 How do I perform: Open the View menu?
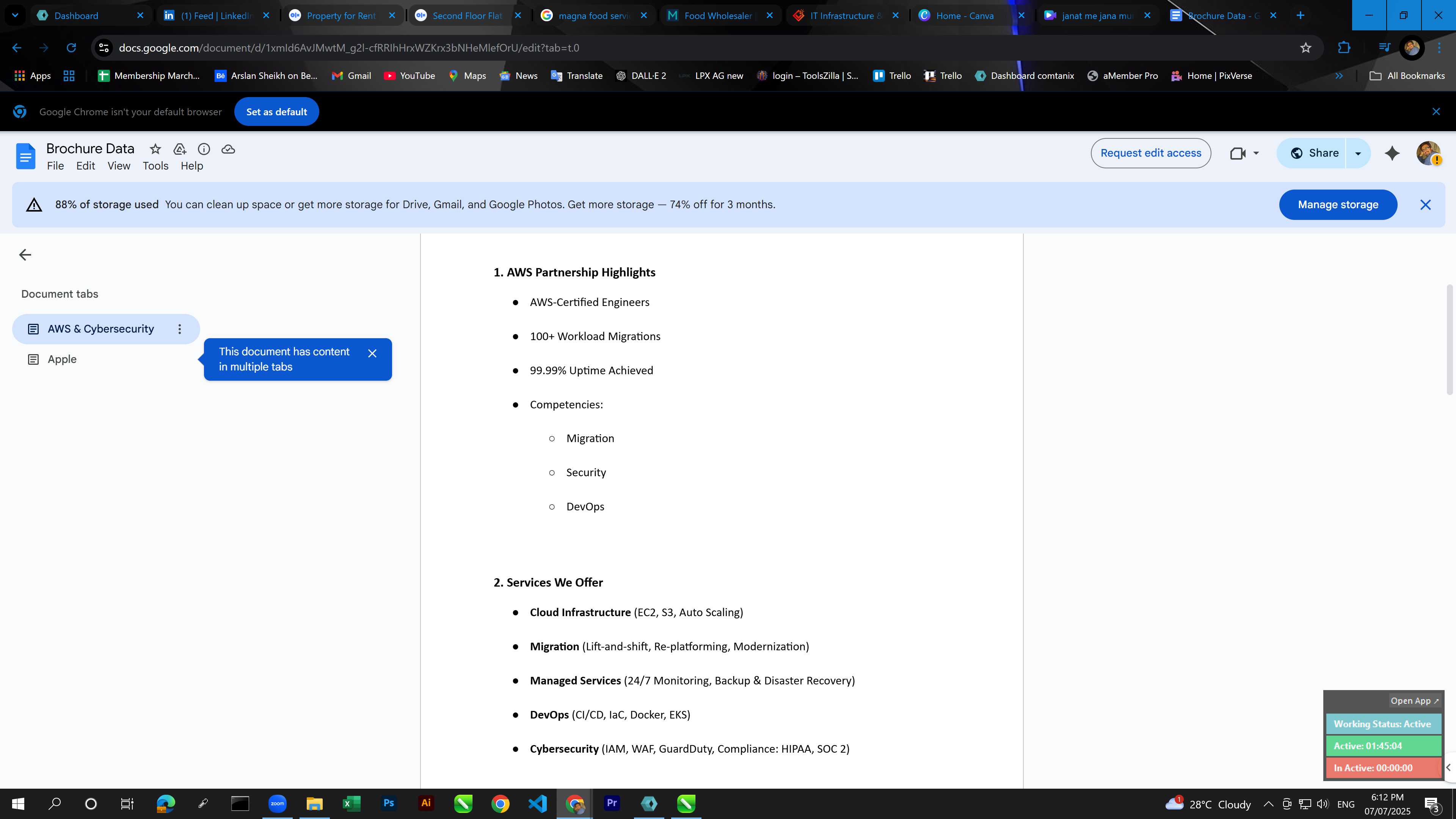pyautogui.click(x=119, y=166)
